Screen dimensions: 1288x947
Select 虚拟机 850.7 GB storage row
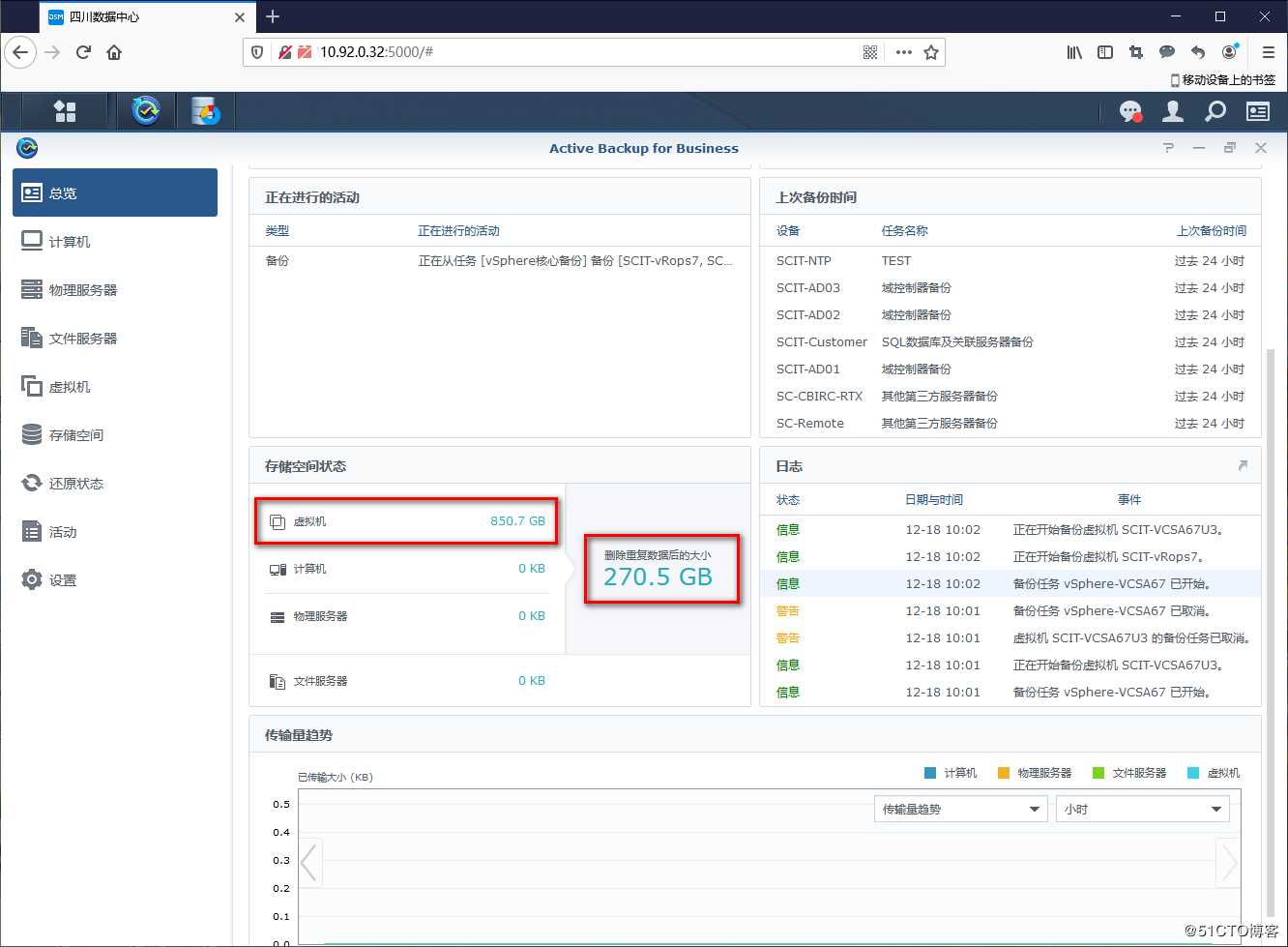click(x=407, y=520)
